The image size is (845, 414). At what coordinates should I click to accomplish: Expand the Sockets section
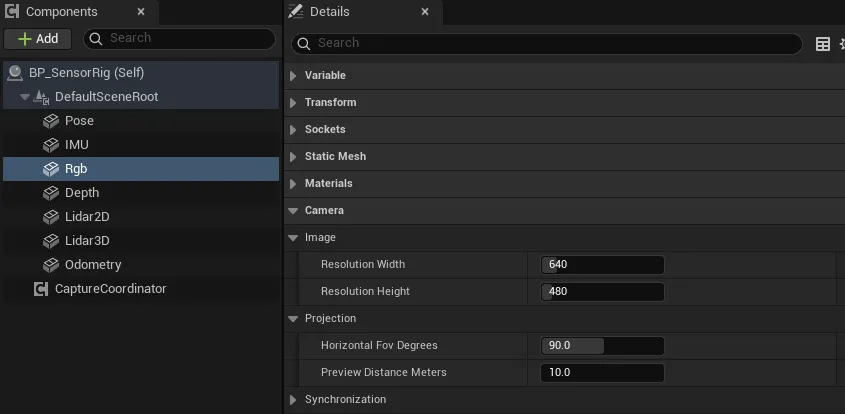click(293, 130)
